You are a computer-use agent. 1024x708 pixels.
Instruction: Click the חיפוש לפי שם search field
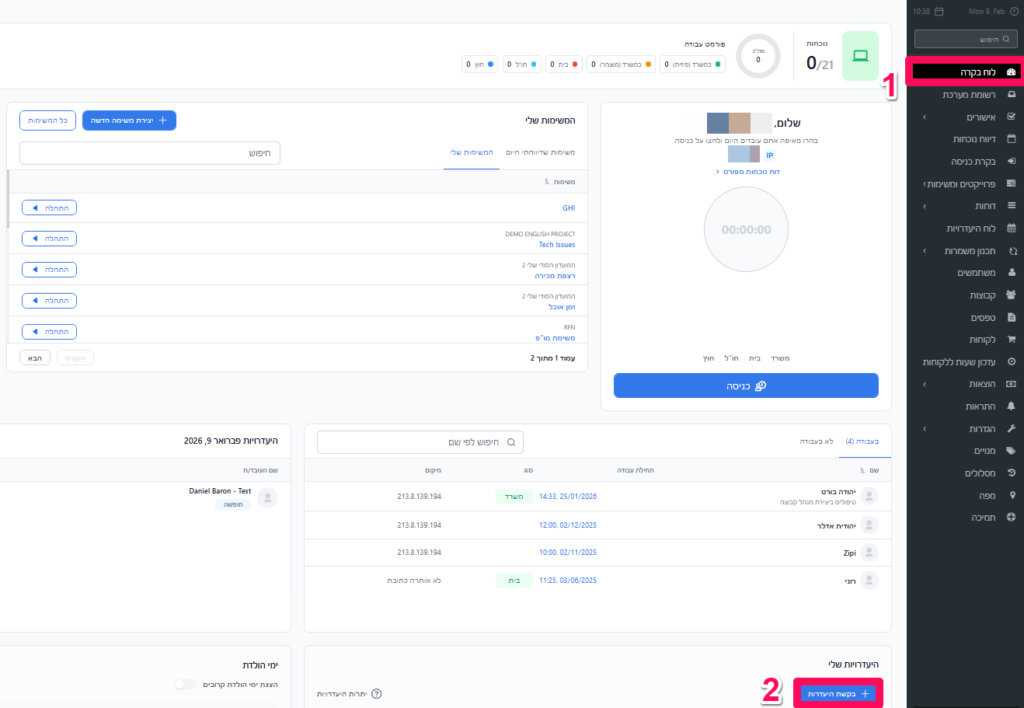point(420,442)
